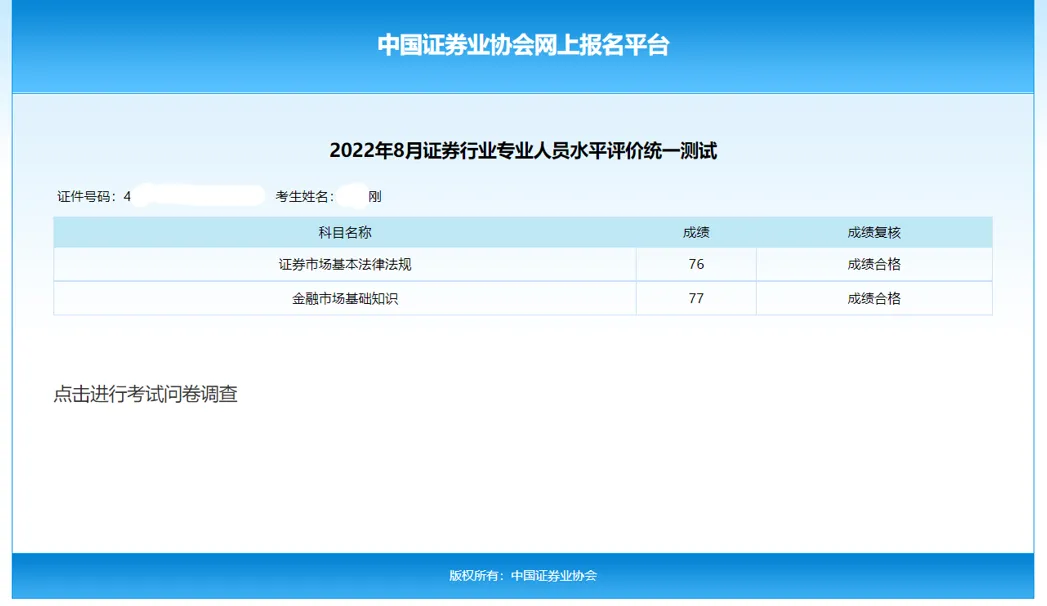Click the score 77 cell
The height and width of the screenshot is (606, 1047).
click(x=696, y=298)
